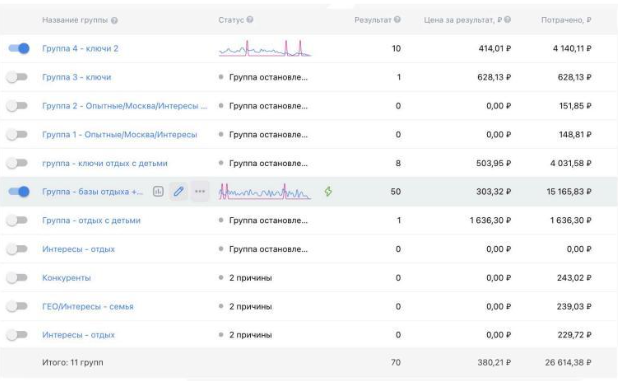Enable the Группа 3 - ключи toggle
Screen dimensions: 618x381
17,77
